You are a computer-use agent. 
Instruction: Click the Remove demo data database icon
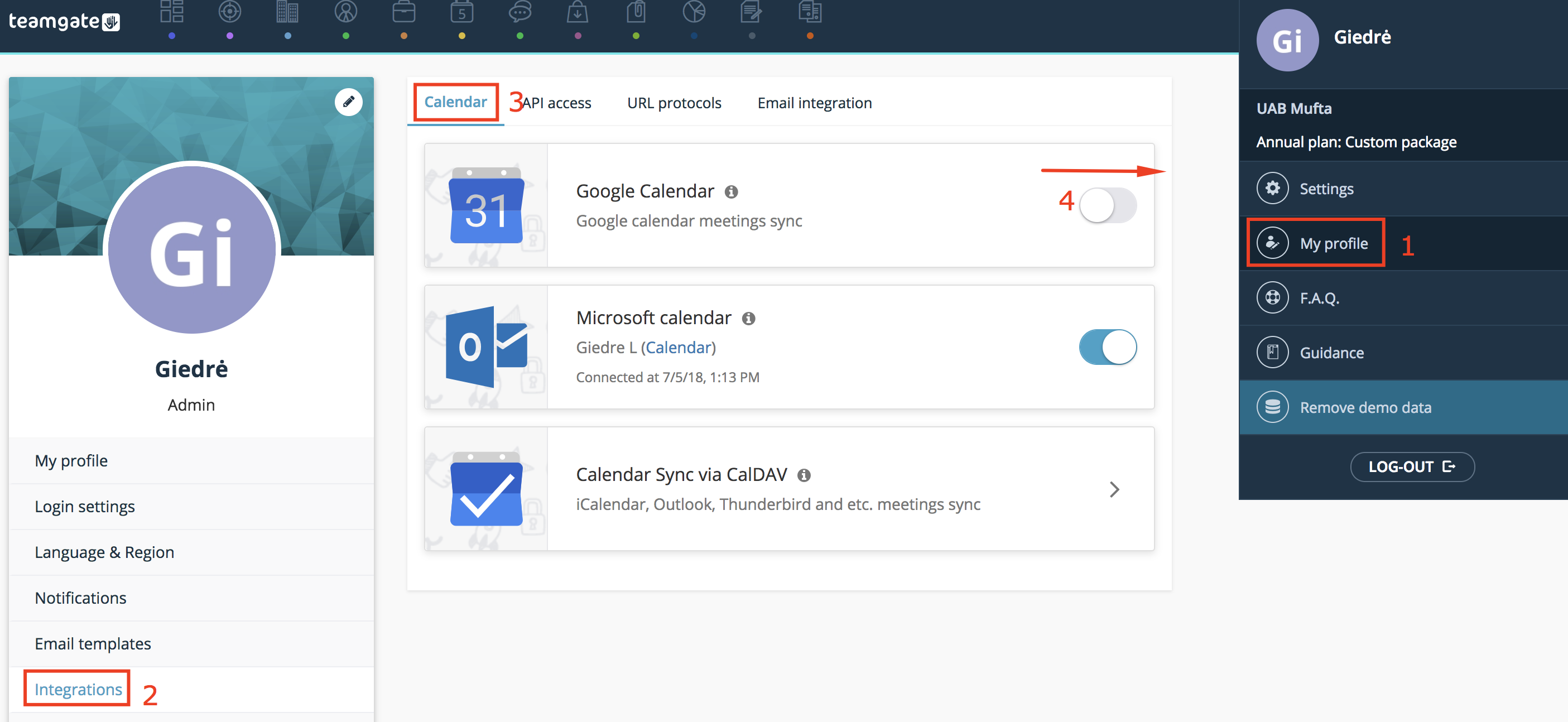tap(1272, 407)
